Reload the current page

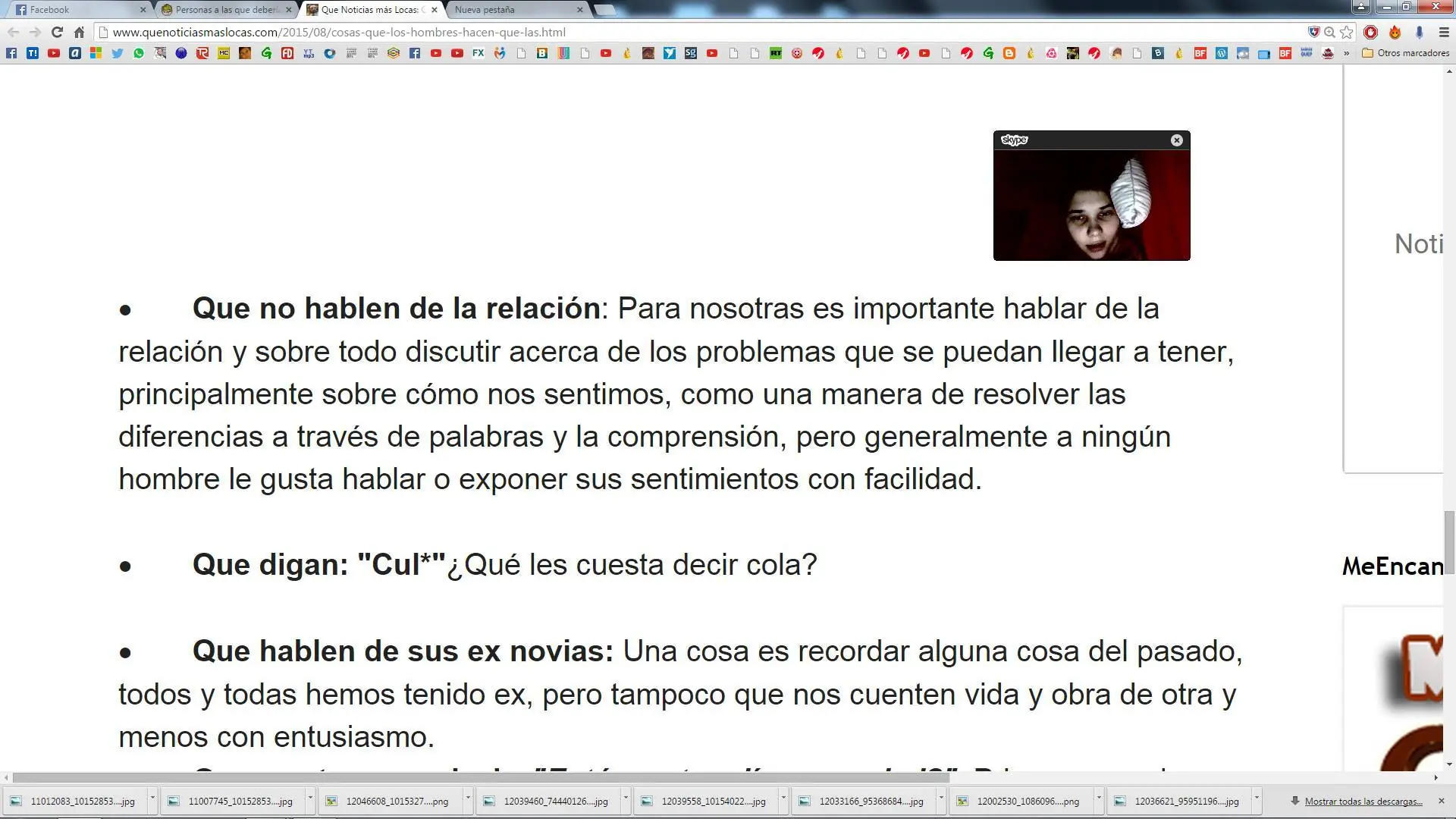coord(57,33)
